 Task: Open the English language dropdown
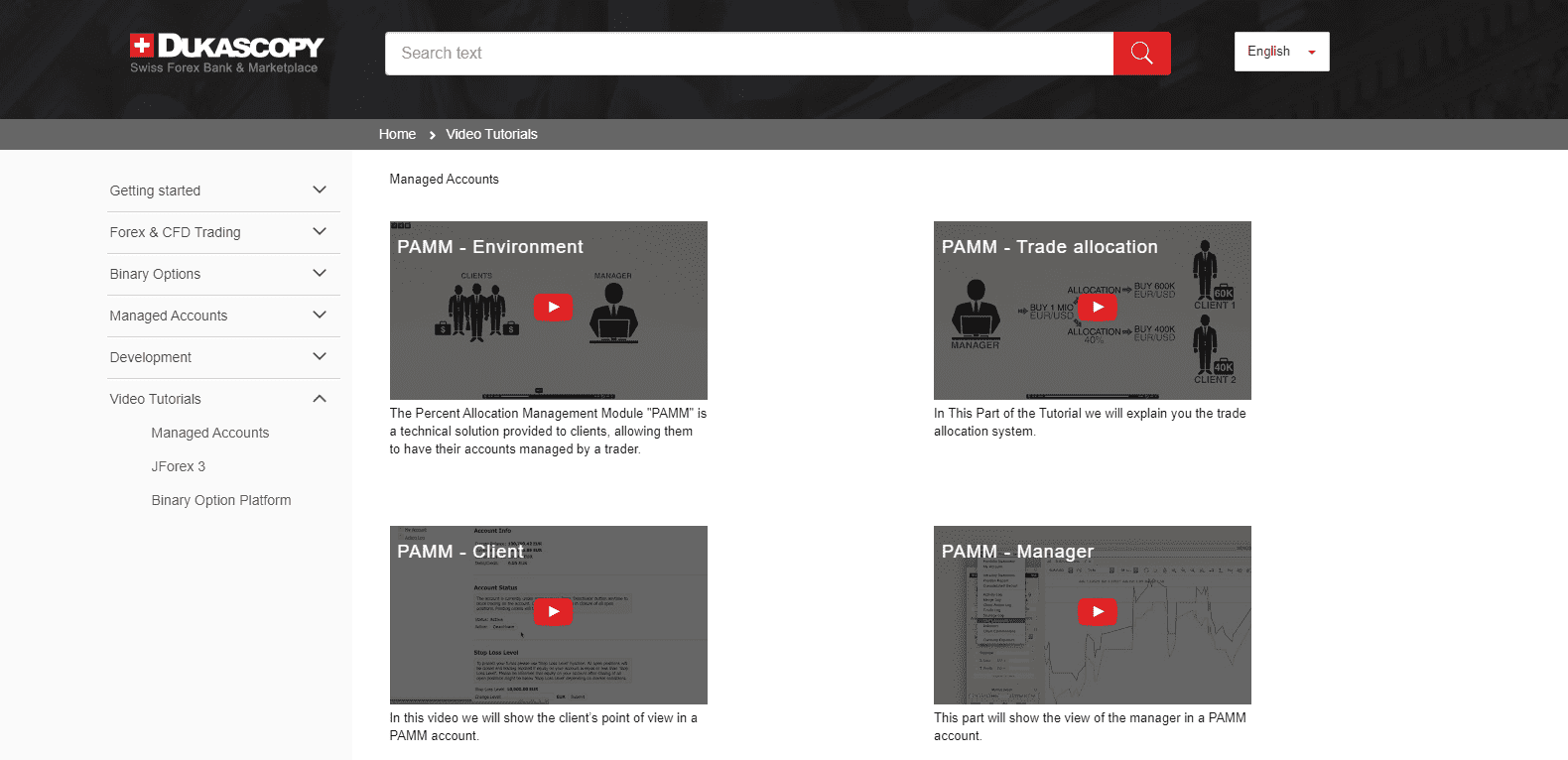1281,52
